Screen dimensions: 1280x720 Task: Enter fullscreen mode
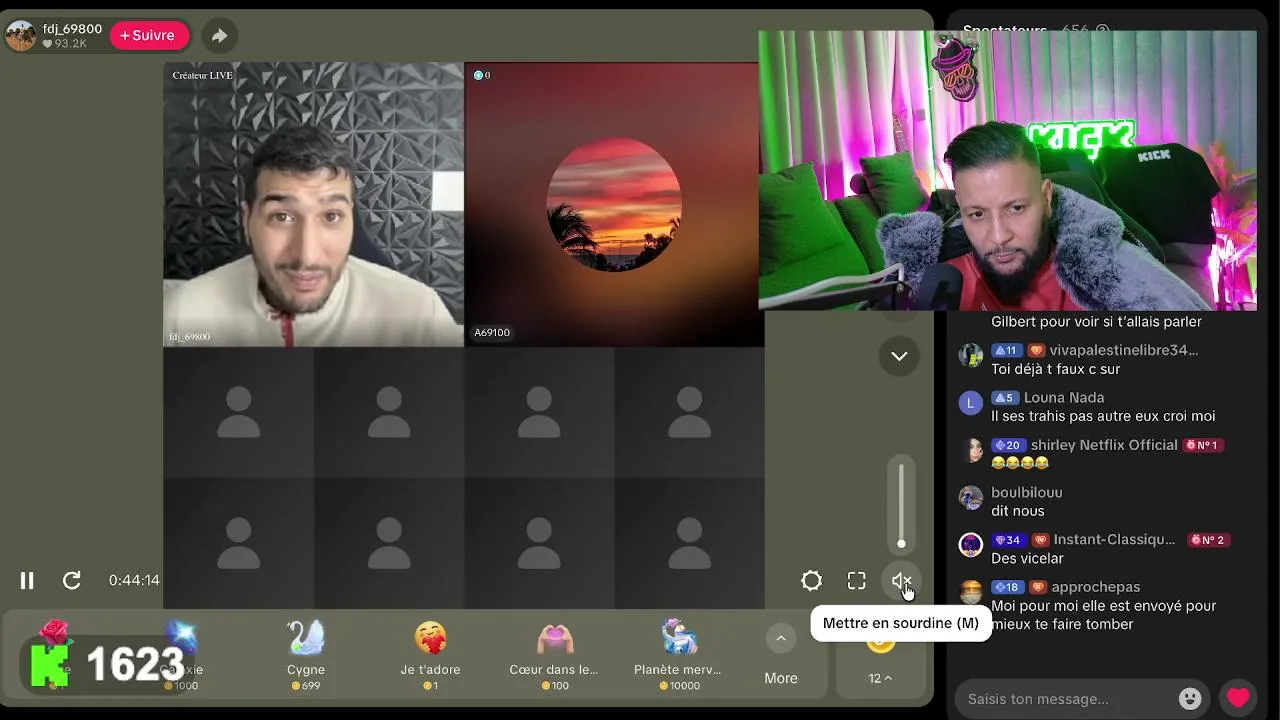857,580
